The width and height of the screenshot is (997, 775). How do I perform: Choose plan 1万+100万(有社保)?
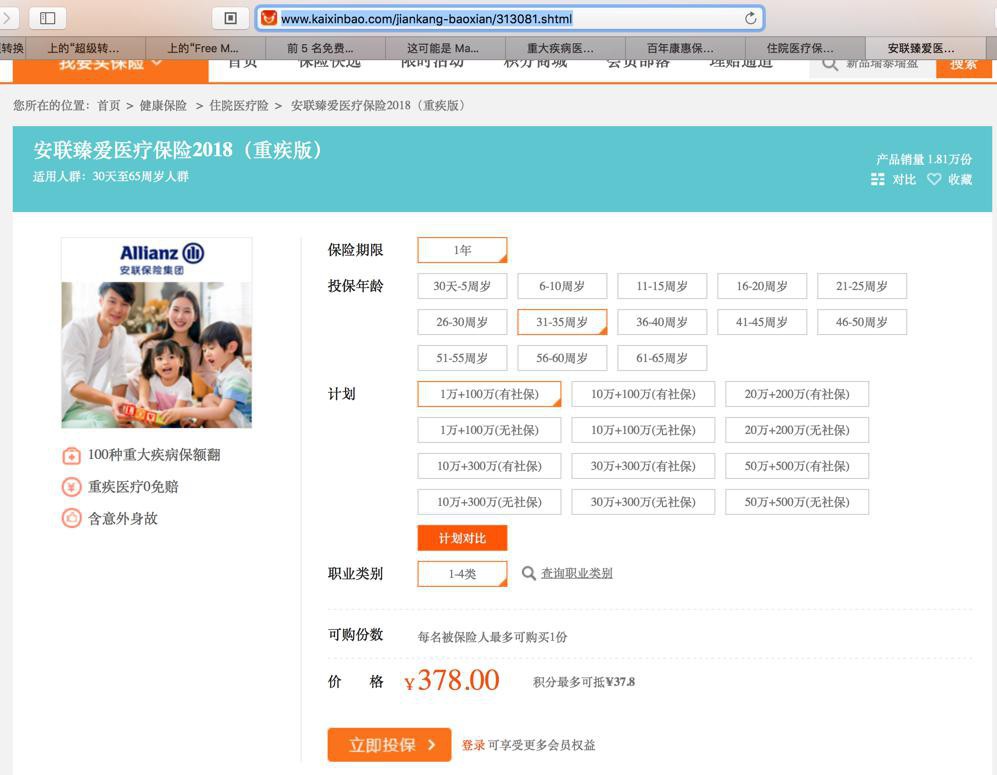(x=489, y=394)
